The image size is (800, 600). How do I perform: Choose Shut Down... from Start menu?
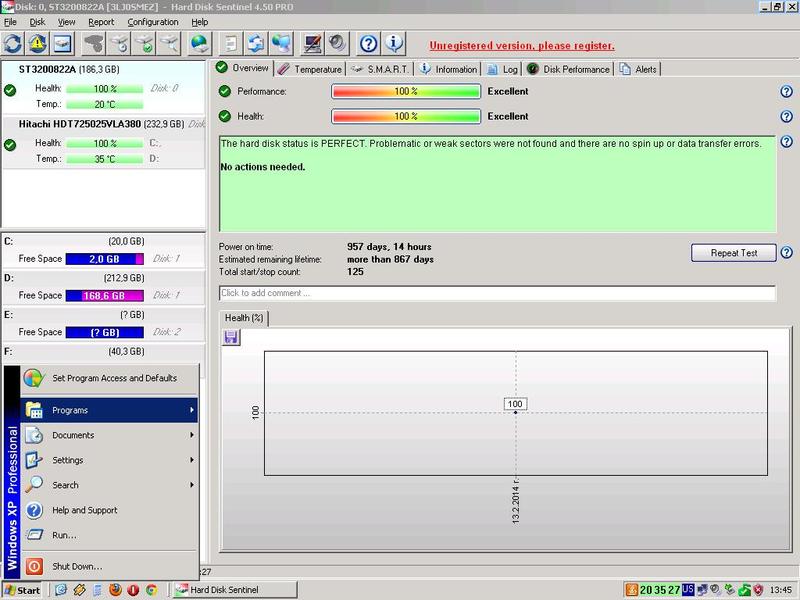pos(109,566)
